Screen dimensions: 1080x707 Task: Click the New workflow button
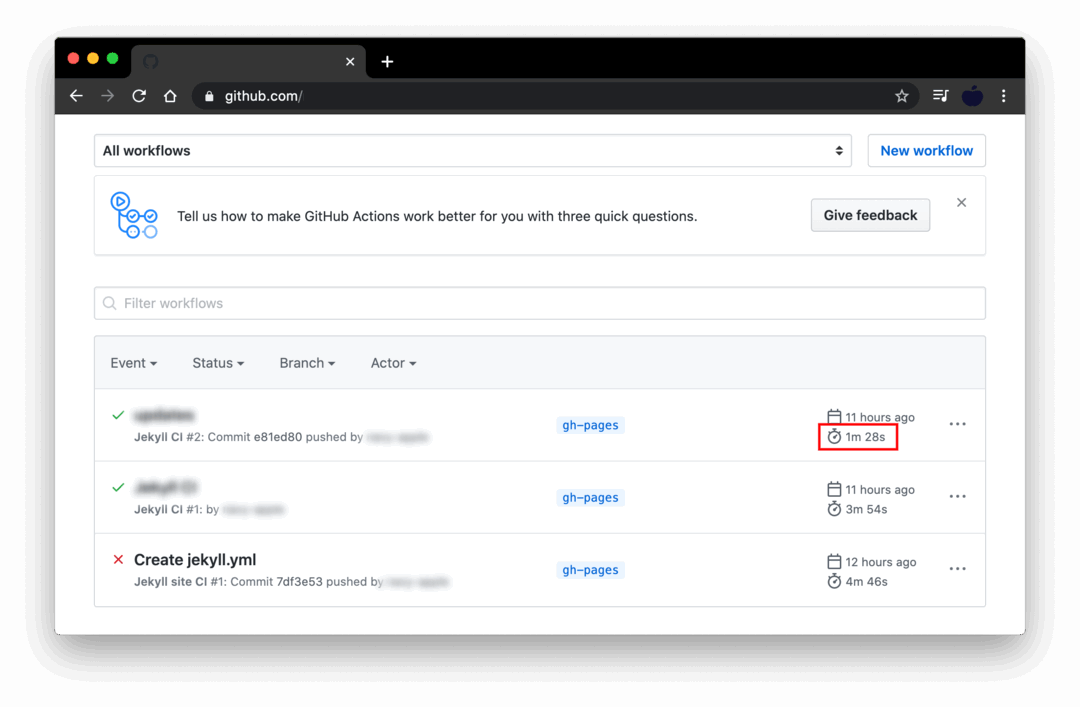926,150
